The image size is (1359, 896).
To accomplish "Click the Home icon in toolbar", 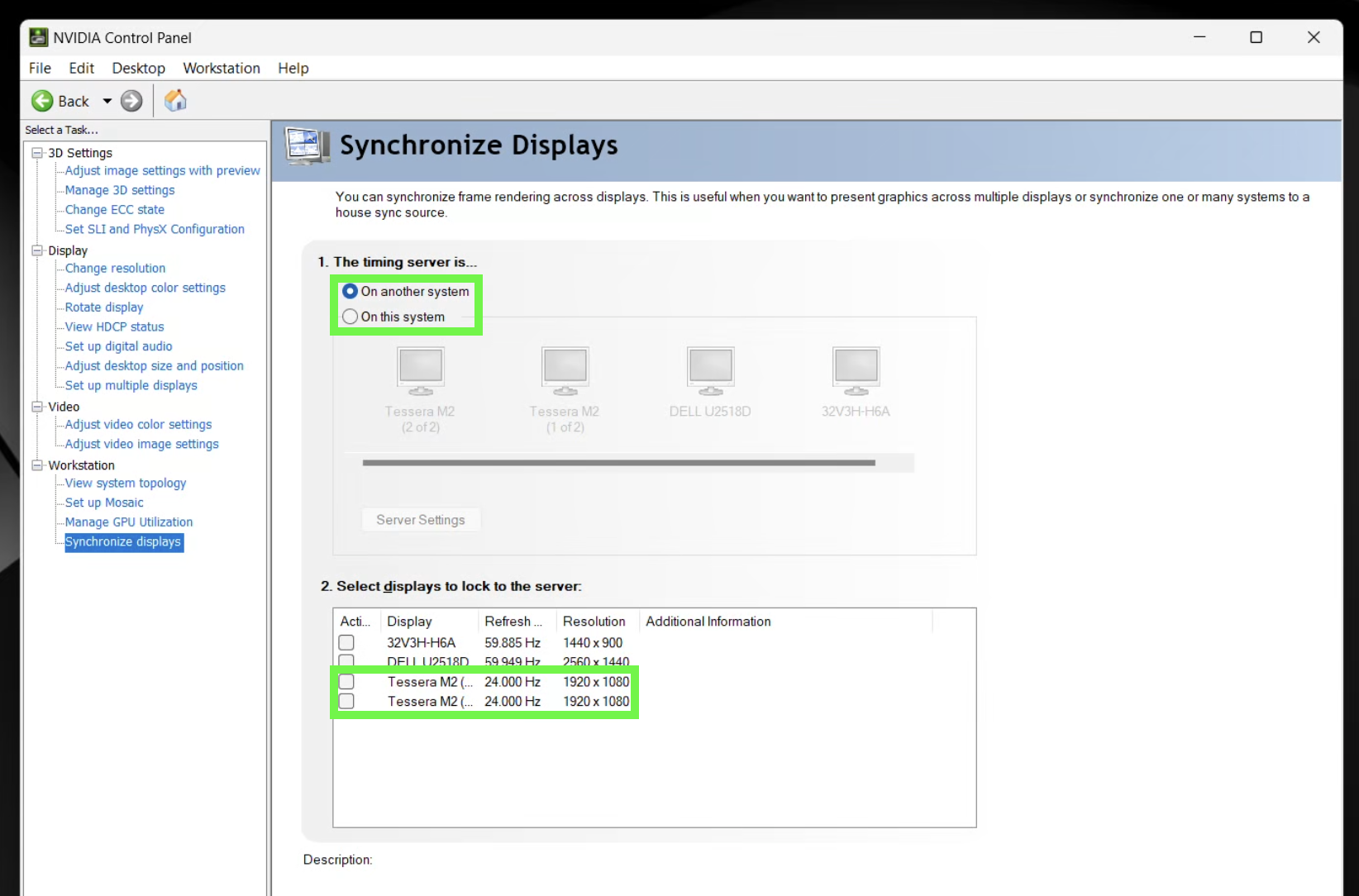I will click(175, 101).
